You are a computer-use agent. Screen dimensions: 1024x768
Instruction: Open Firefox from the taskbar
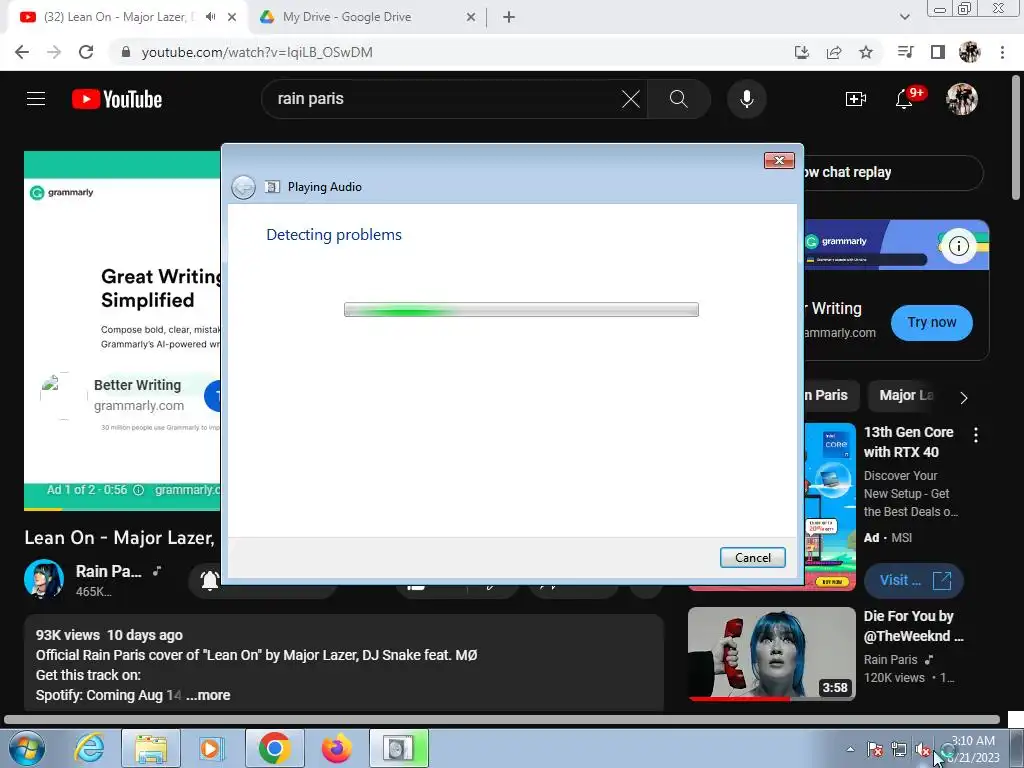pyautogui.click(x=336, y=748)
